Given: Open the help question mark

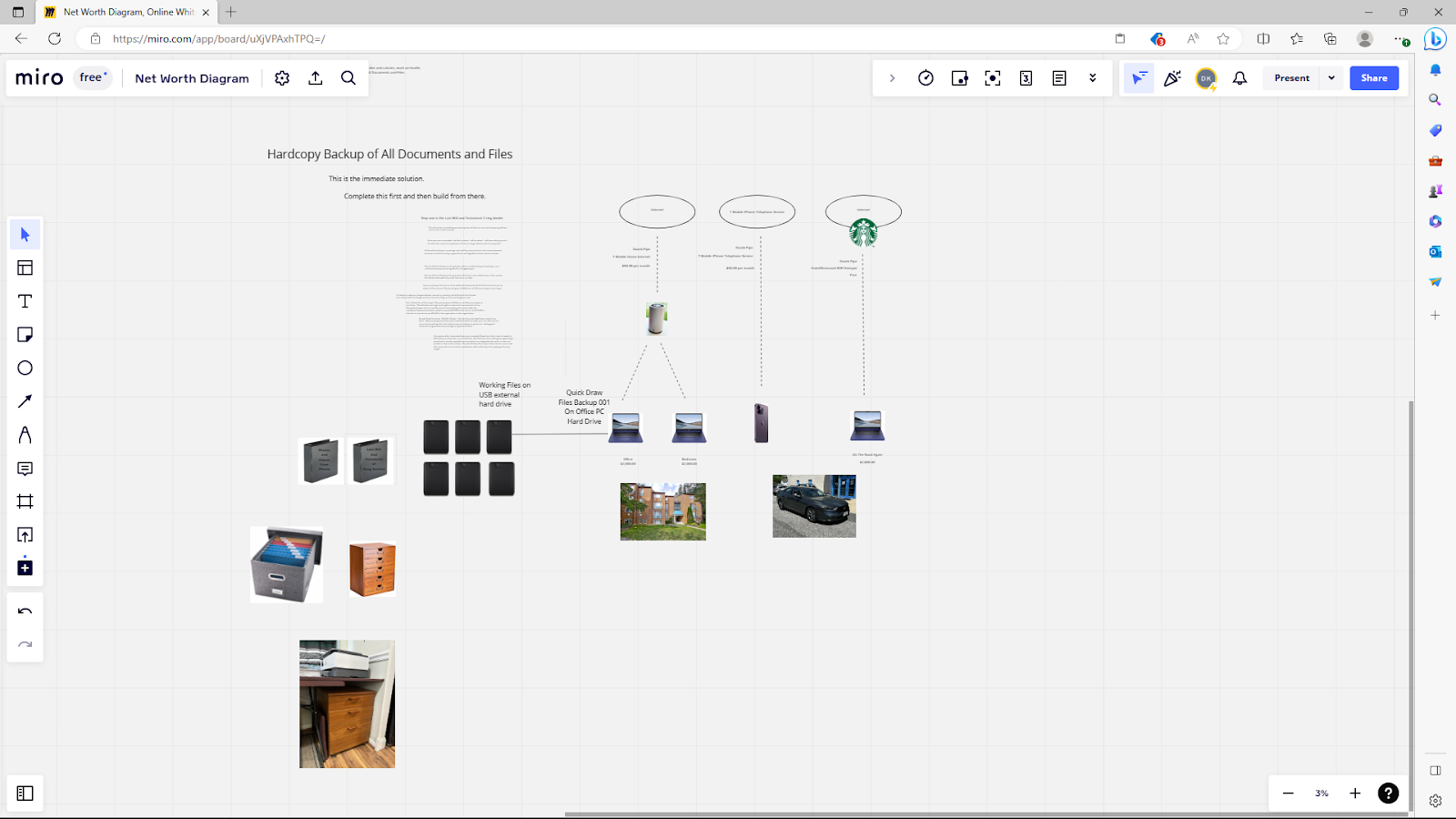Looking at the screenshot, I should click(1388, 794).
